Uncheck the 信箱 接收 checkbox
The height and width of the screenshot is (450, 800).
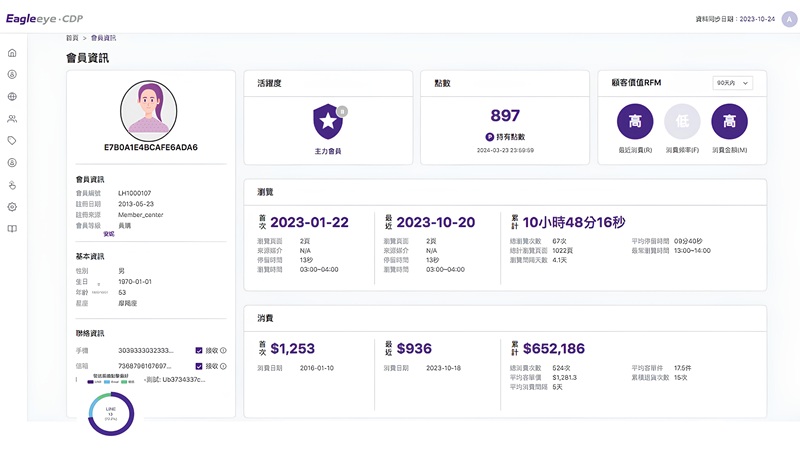200,366
